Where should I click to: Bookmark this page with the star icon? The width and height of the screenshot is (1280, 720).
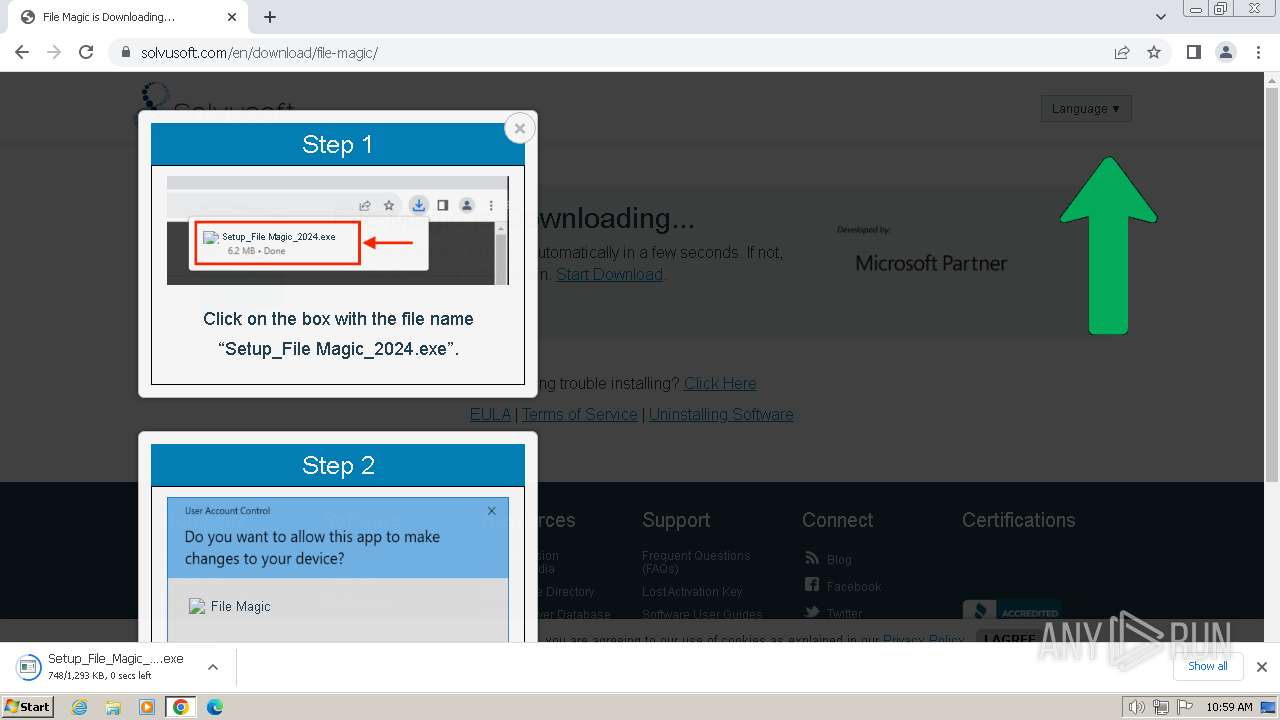1154,52
